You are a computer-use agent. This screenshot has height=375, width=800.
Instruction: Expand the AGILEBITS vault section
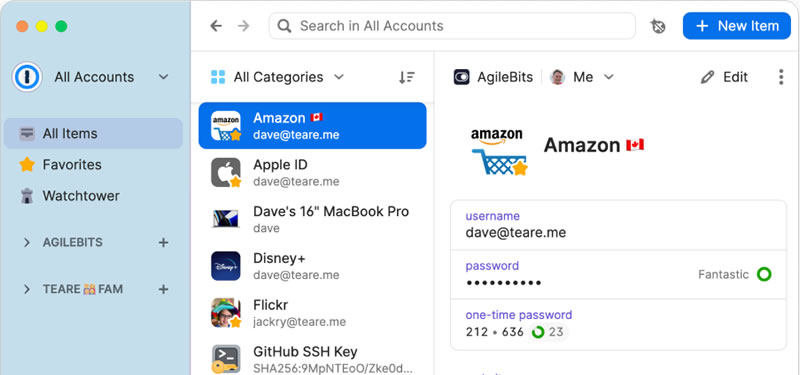pyautogui.click(x=27, y=242)
